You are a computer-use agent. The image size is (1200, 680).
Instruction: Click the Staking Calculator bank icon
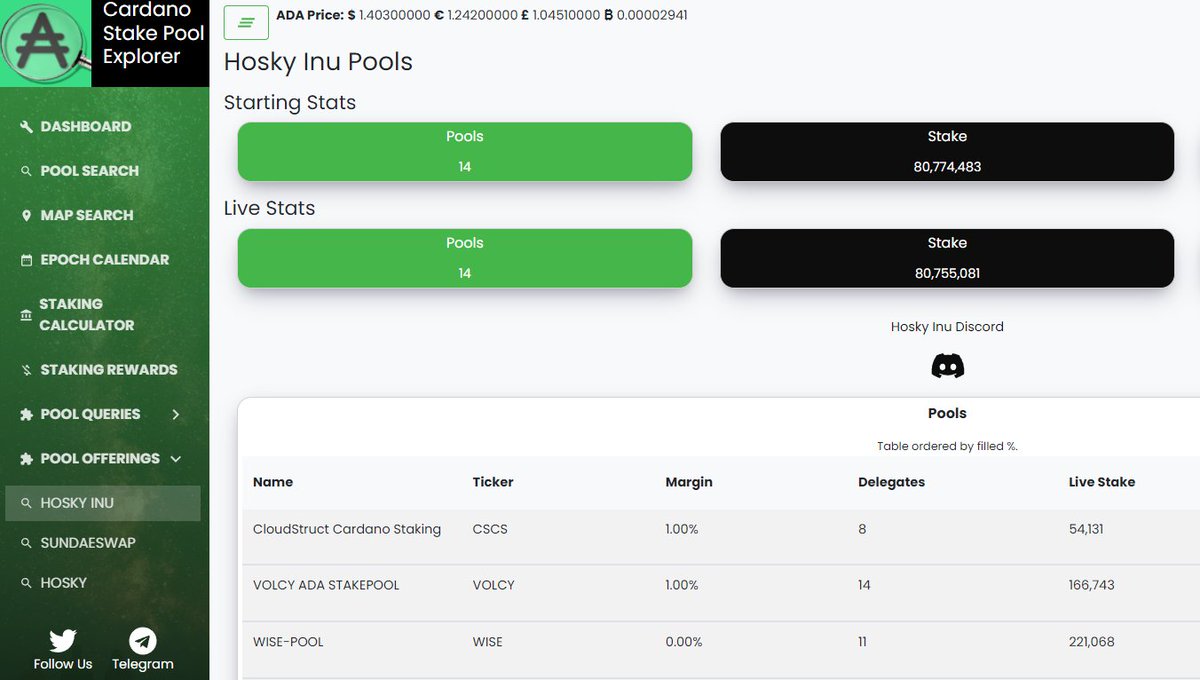[26, 315]
